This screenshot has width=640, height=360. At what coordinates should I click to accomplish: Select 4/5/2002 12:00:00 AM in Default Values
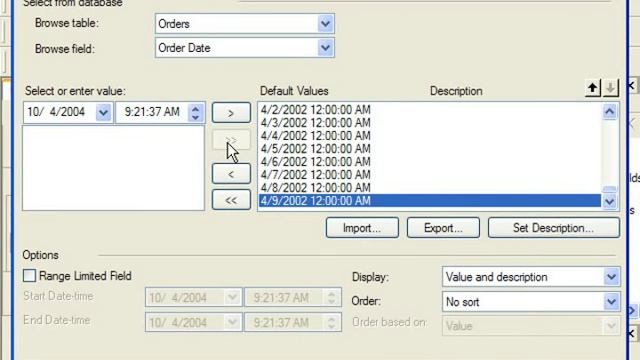pyautogui.click(x=430, y=149)
